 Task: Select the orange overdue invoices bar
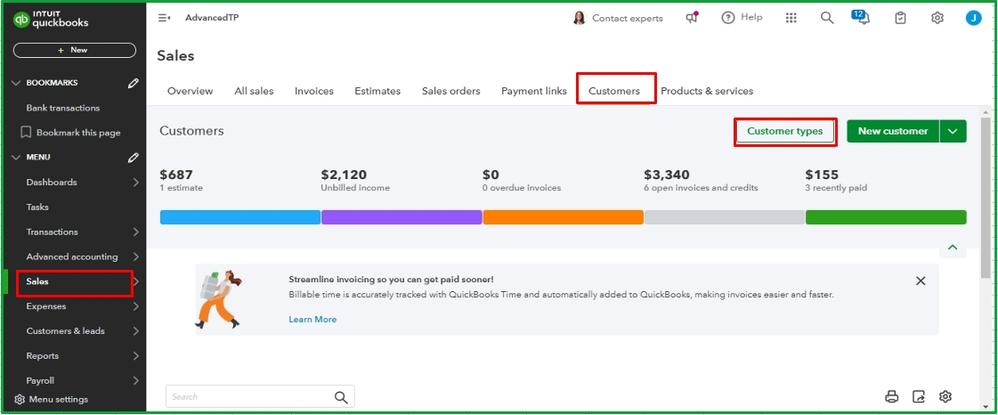(563, 217)
